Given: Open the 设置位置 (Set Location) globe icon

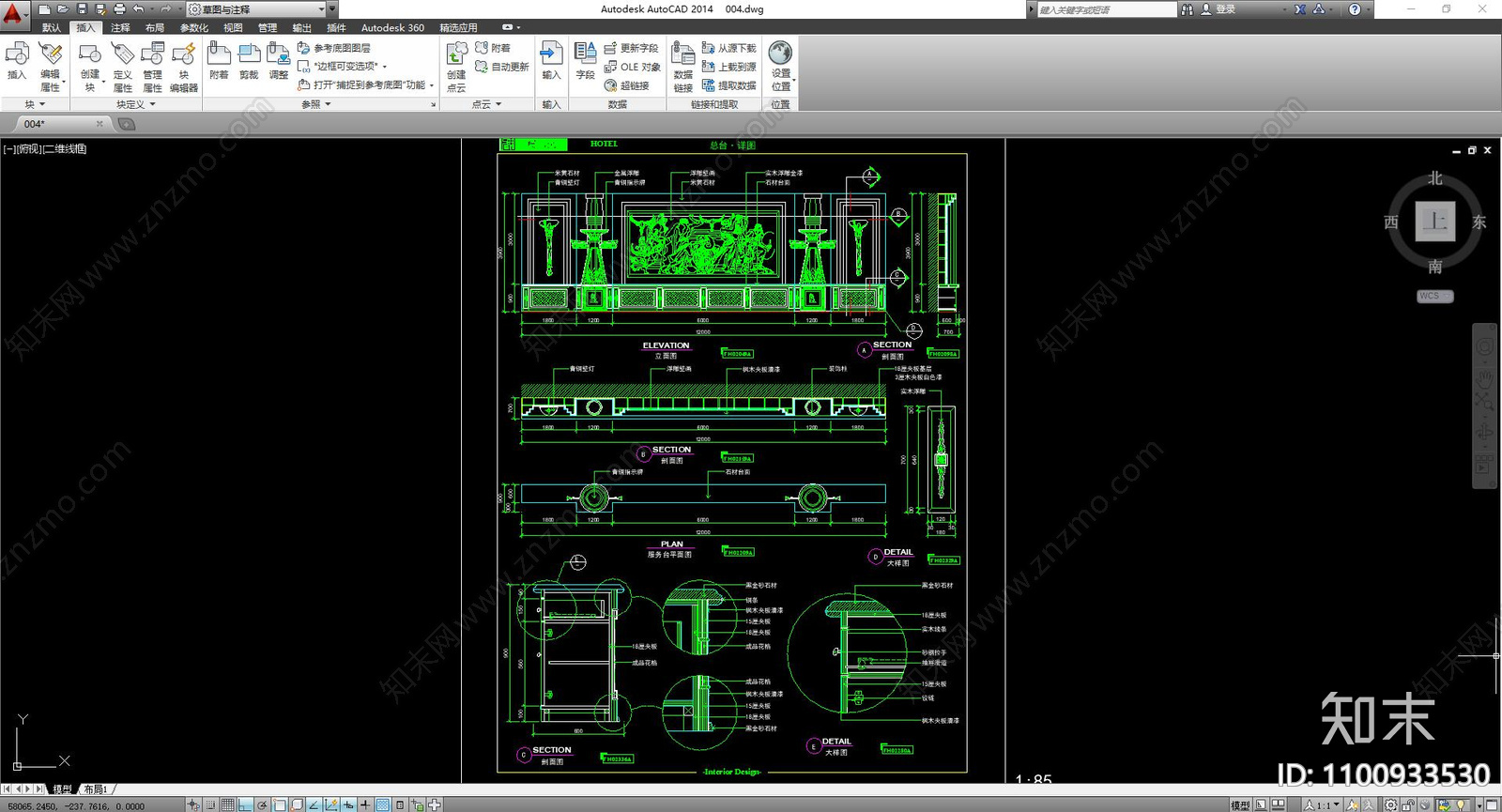Looking at the screenshot, I should click(x=780, y=65).
